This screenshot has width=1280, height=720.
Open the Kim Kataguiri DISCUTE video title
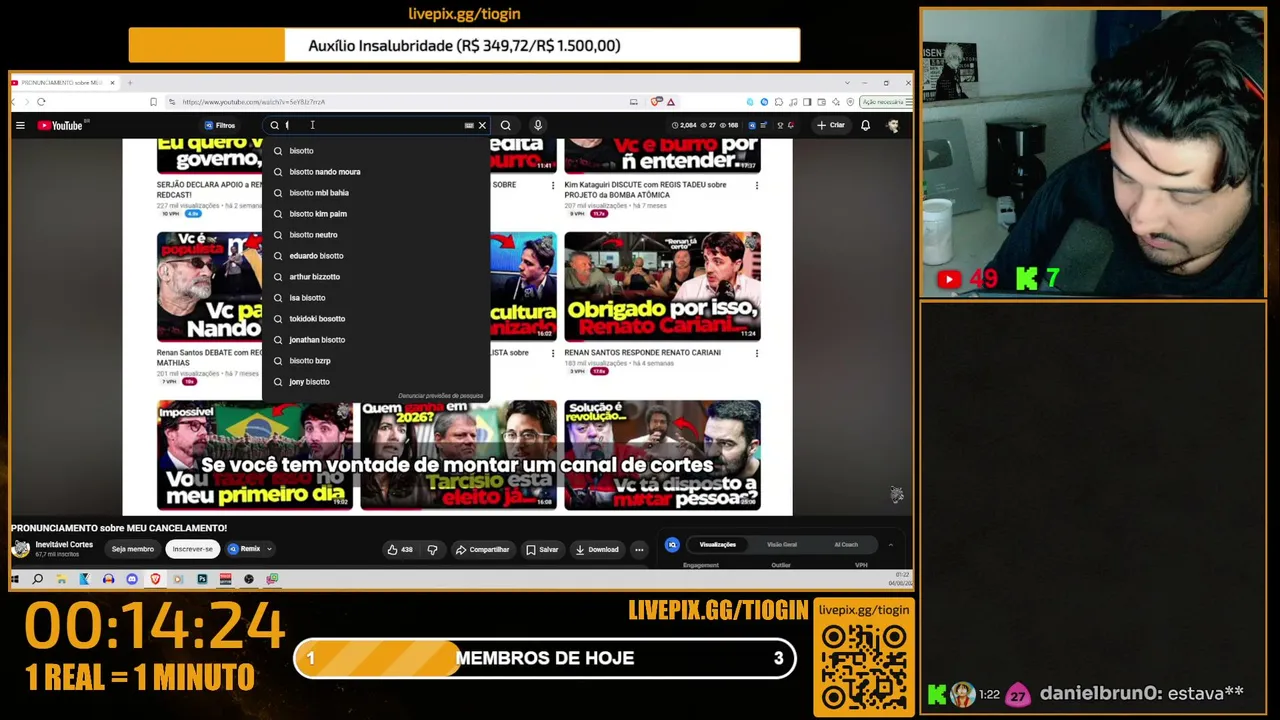tap(645, 189)
